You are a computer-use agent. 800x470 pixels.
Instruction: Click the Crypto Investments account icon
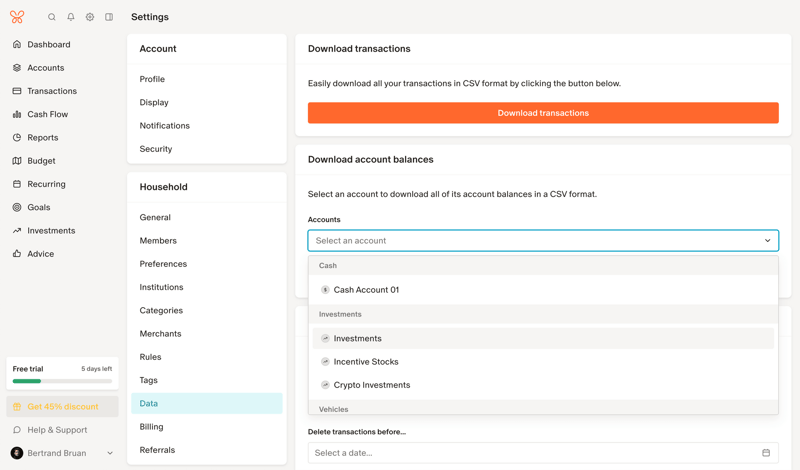(x=325, y=385)
